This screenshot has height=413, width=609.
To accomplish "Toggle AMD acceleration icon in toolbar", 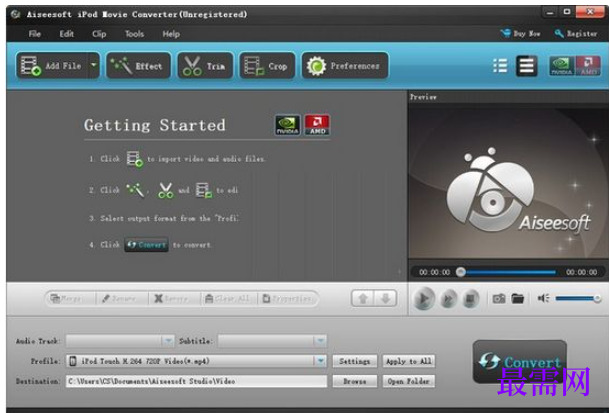I will point(588,66).
